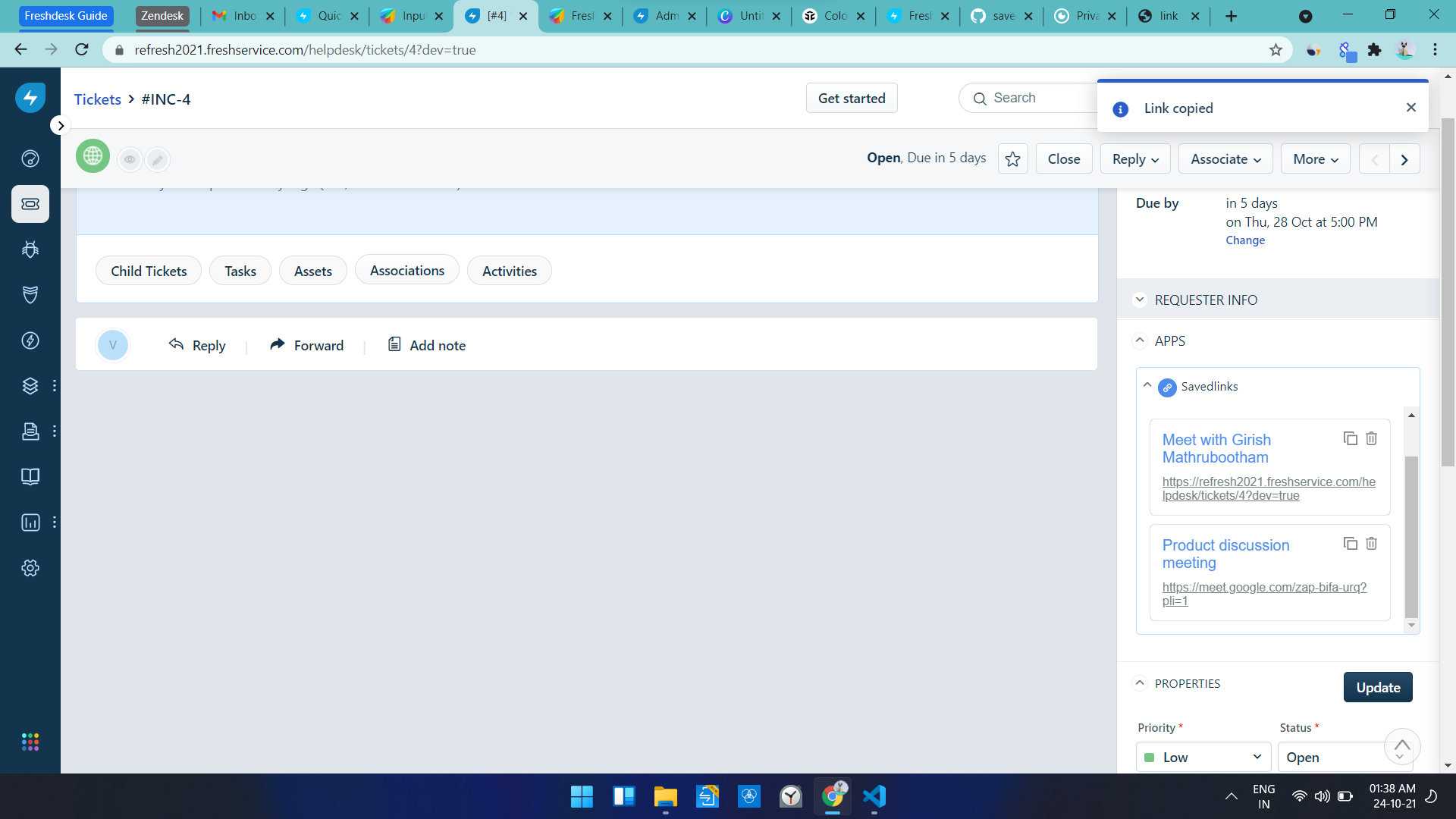Viewport: 1456px width, 819px height.
Task: Expand the left sidebar navigation
Action: tap(61, 126)
